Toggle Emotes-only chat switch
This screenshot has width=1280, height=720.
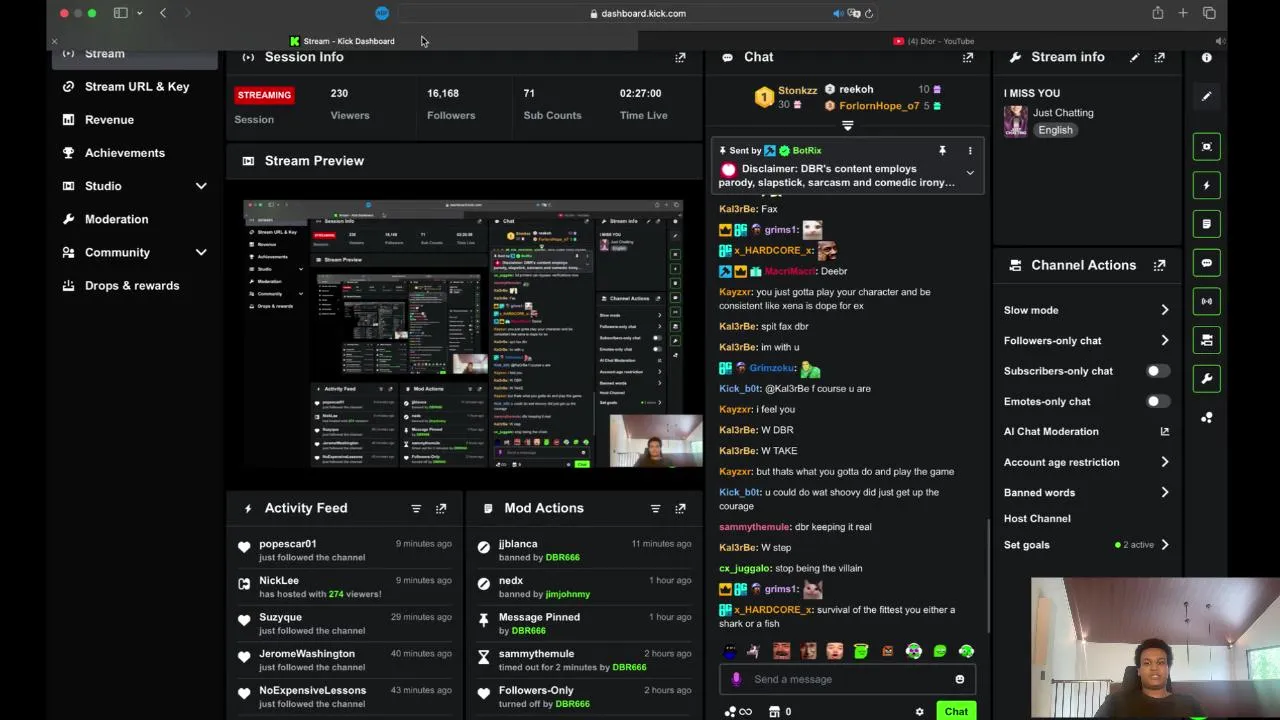(1157, 402)
